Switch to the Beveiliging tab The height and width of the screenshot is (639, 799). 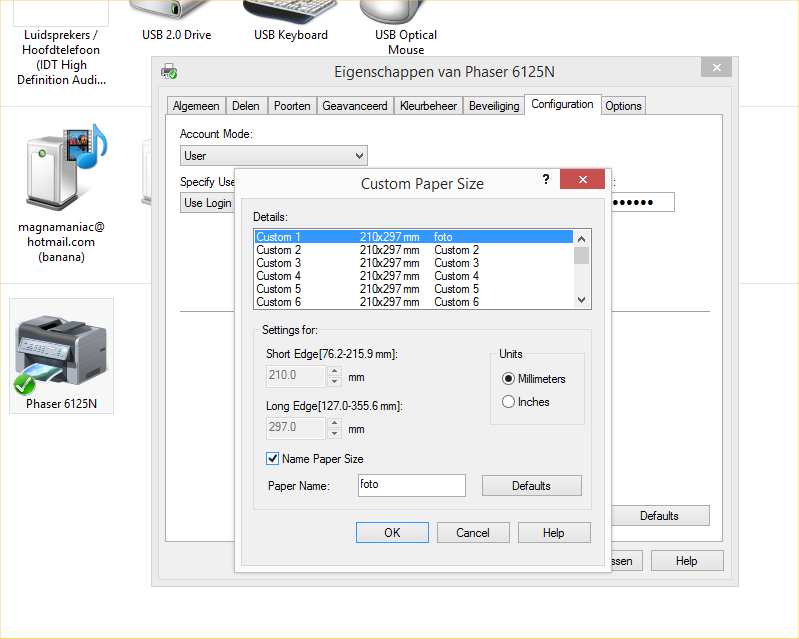click(494, 106)
